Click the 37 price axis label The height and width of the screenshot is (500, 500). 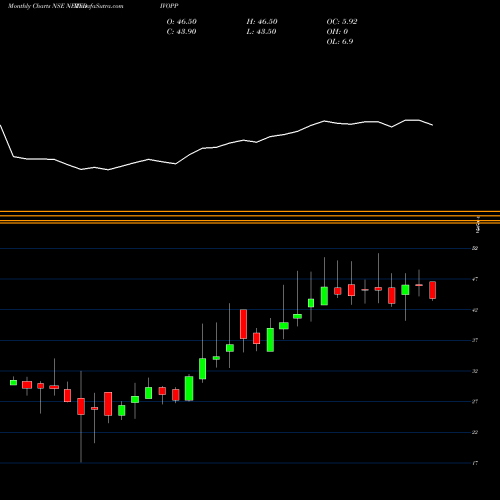(475, 340)
